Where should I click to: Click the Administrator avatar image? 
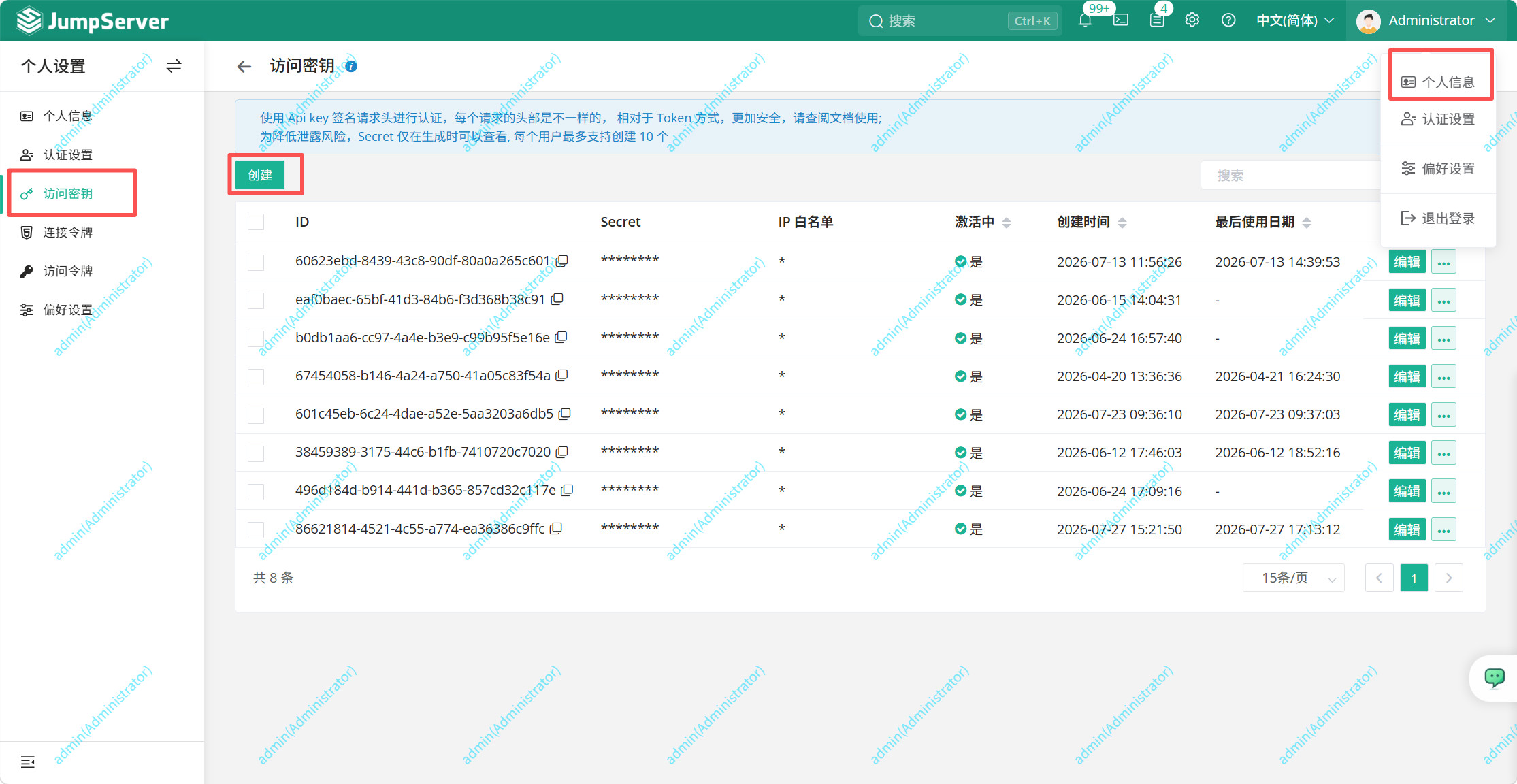tap(1368, 21)
